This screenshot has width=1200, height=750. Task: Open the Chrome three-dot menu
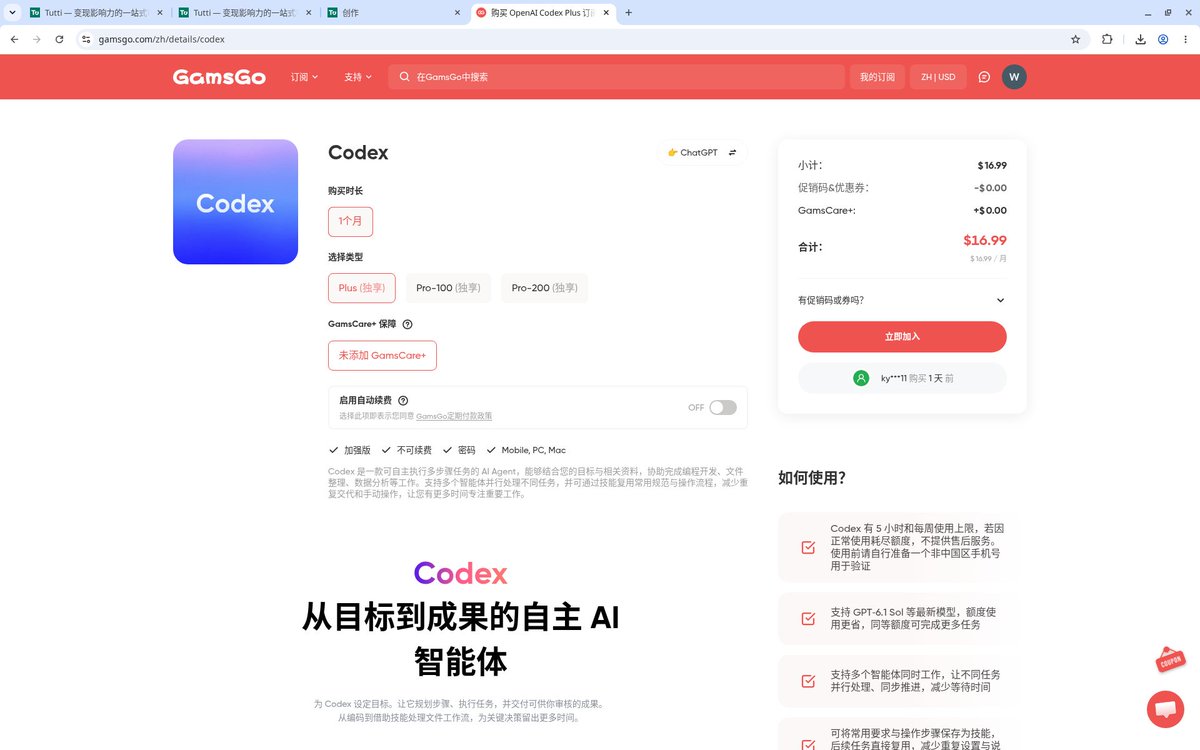point(1185,39)
